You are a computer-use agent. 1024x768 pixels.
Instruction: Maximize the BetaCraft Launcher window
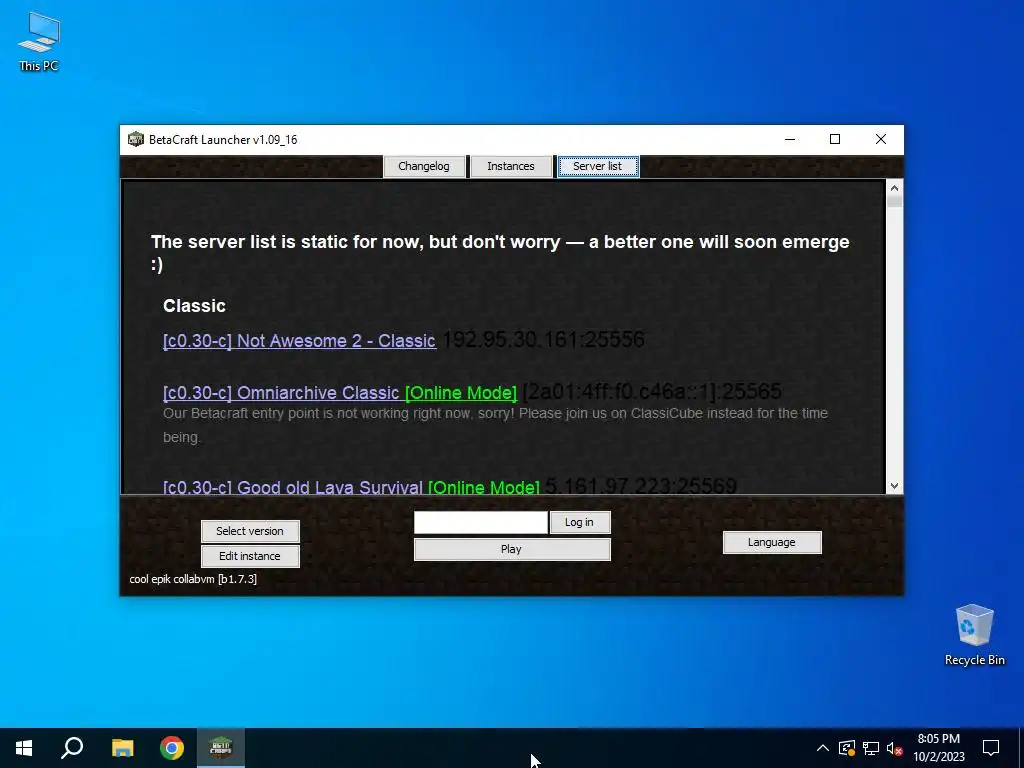tap(835, 139)
